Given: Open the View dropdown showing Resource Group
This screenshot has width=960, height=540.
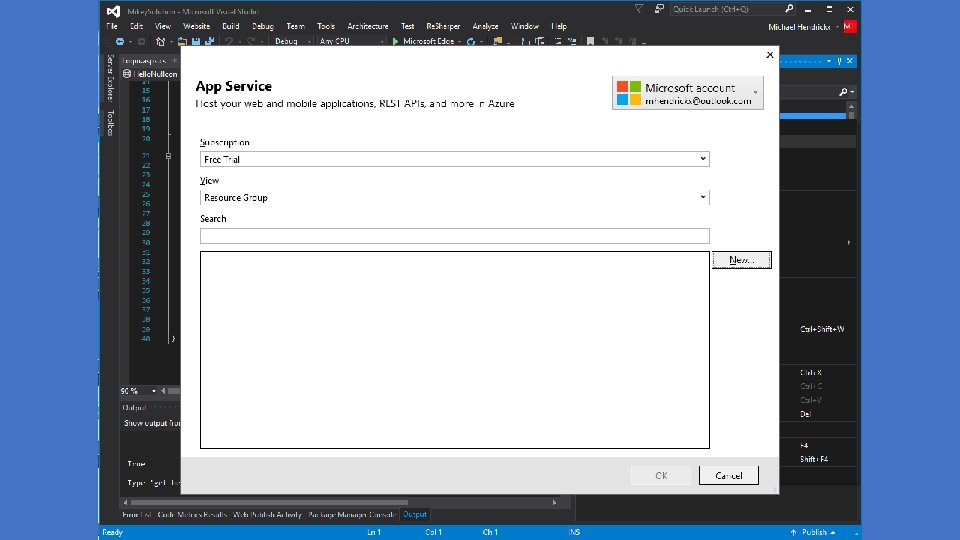Looking at the screenshot, I should point(454,197).
